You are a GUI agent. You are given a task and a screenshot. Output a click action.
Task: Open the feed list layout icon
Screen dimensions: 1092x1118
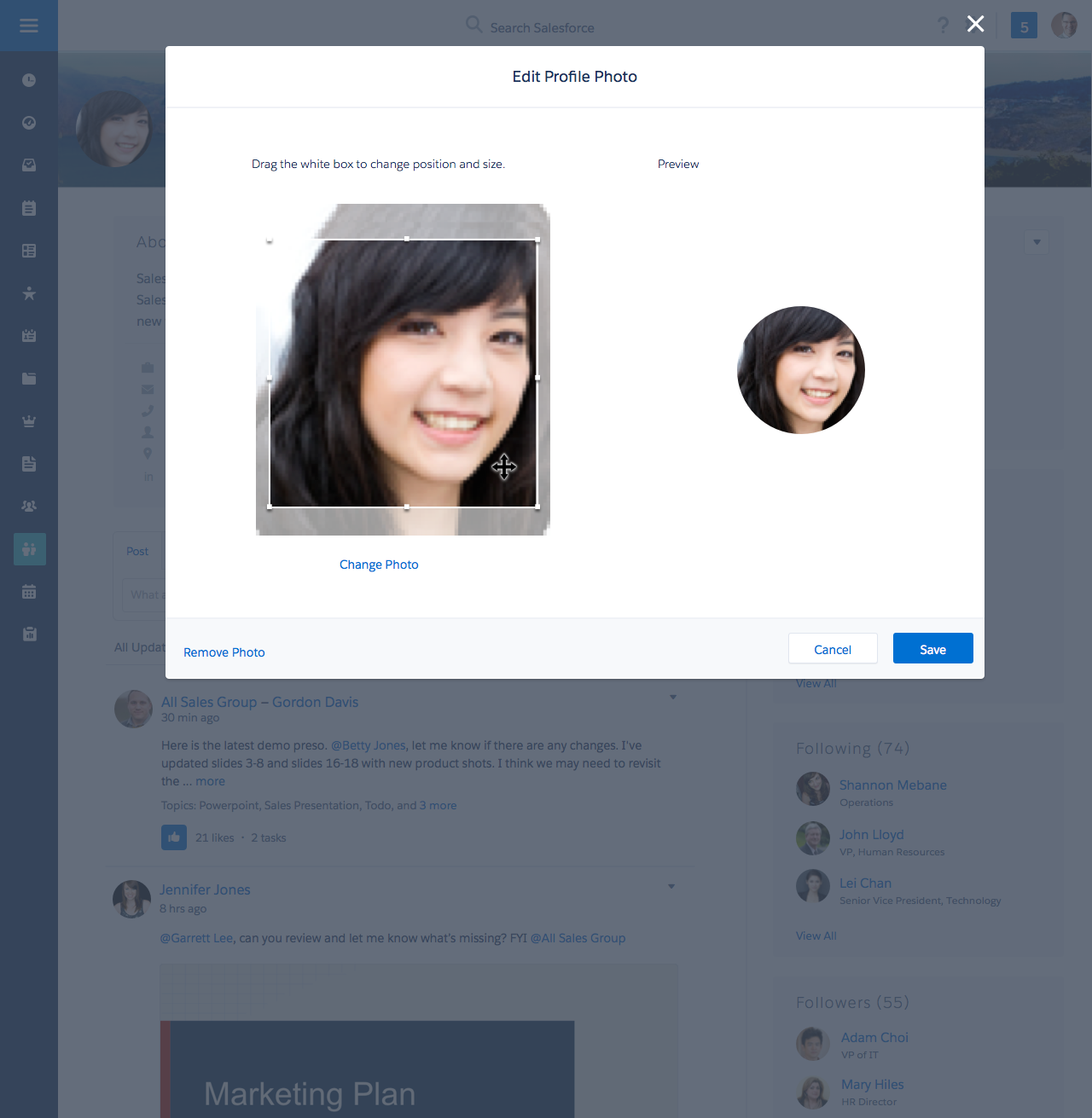pyautogui.click(x=29, y=251)
